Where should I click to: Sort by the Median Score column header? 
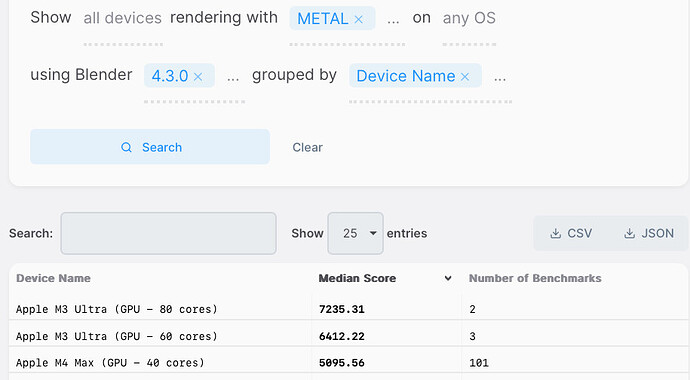click(357, 278)
